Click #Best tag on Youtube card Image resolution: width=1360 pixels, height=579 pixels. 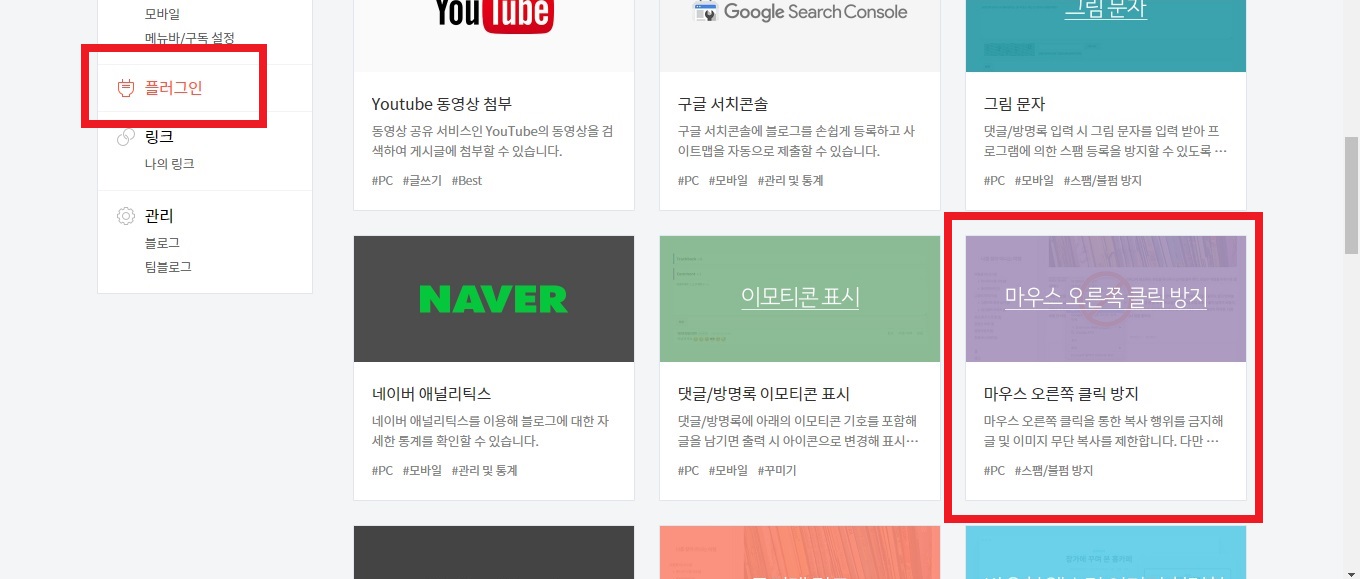click(x=466, y=181)
